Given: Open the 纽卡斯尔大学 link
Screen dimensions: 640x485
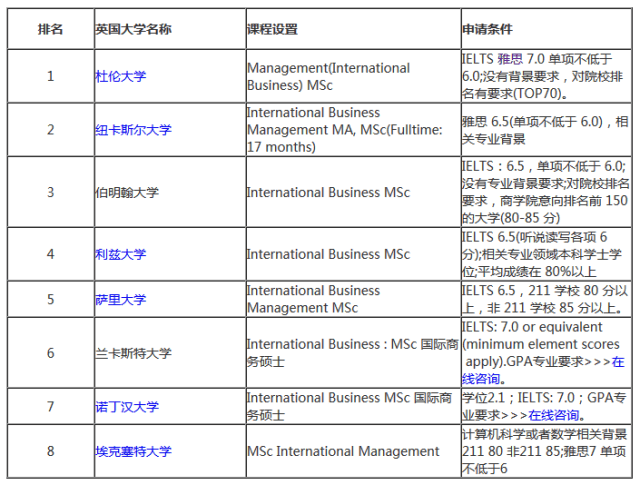Looking at the screenshot, I should point(133,130).
